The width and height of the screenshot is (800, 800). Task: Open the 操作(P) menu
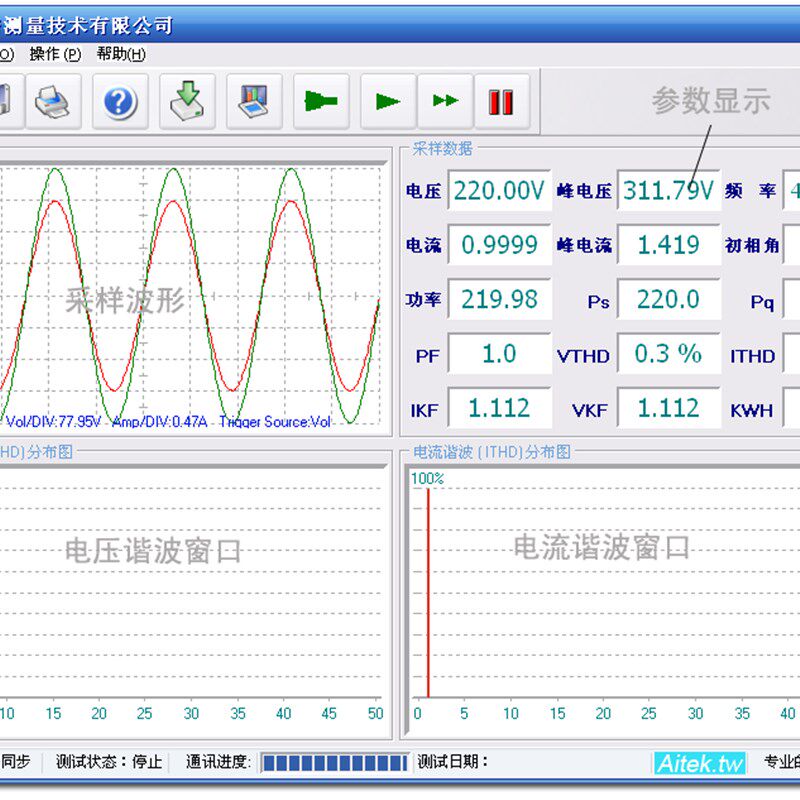click(x=55, y=54)
